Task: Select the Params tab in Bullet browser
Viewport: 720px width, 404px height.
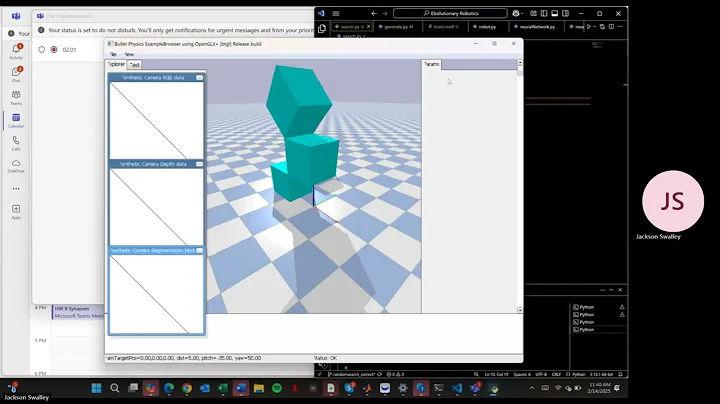Action: (431, 64)
